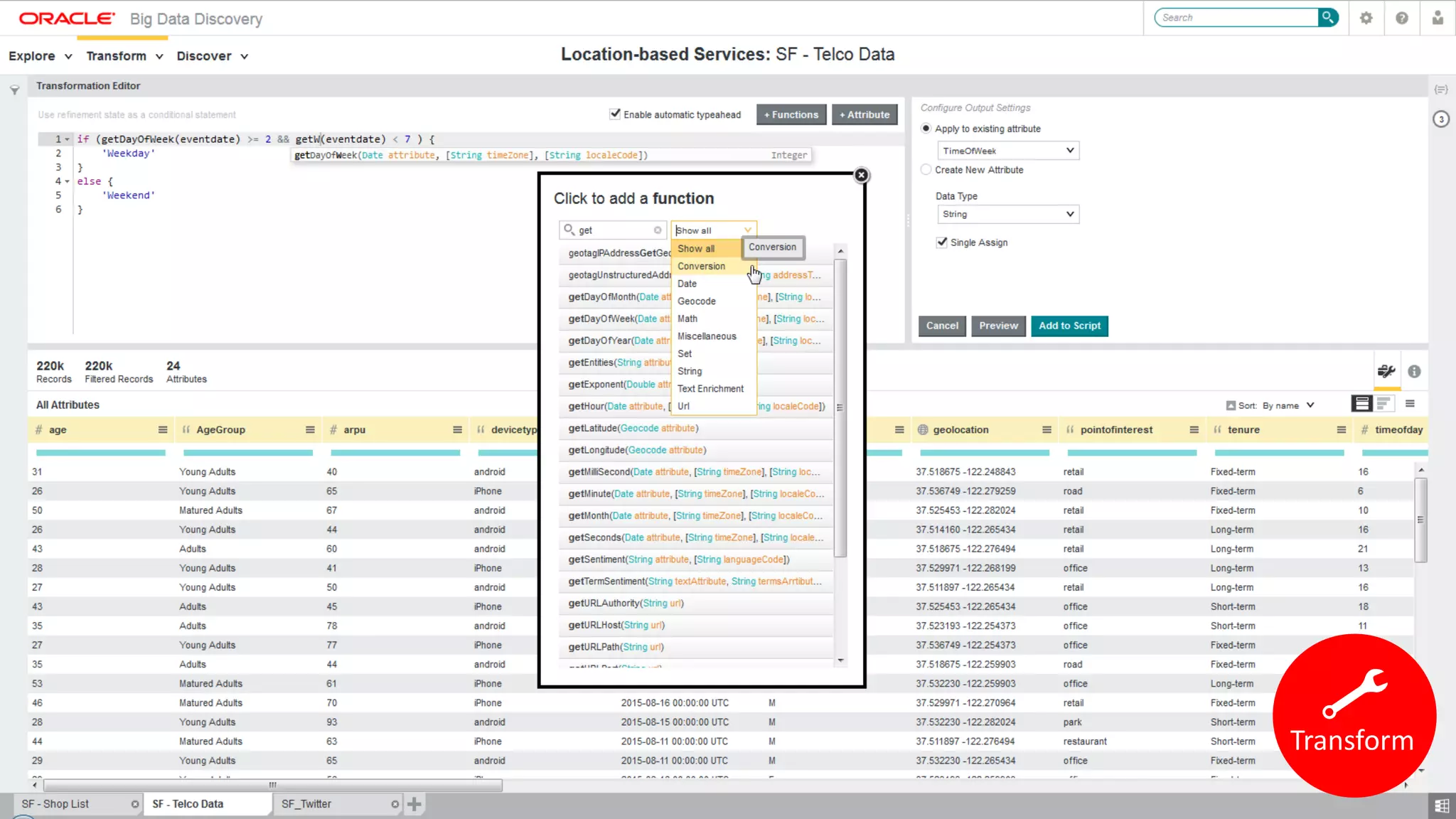
Task: Click the transform wrench icon above table
Action: click(x=1386, y=371)
